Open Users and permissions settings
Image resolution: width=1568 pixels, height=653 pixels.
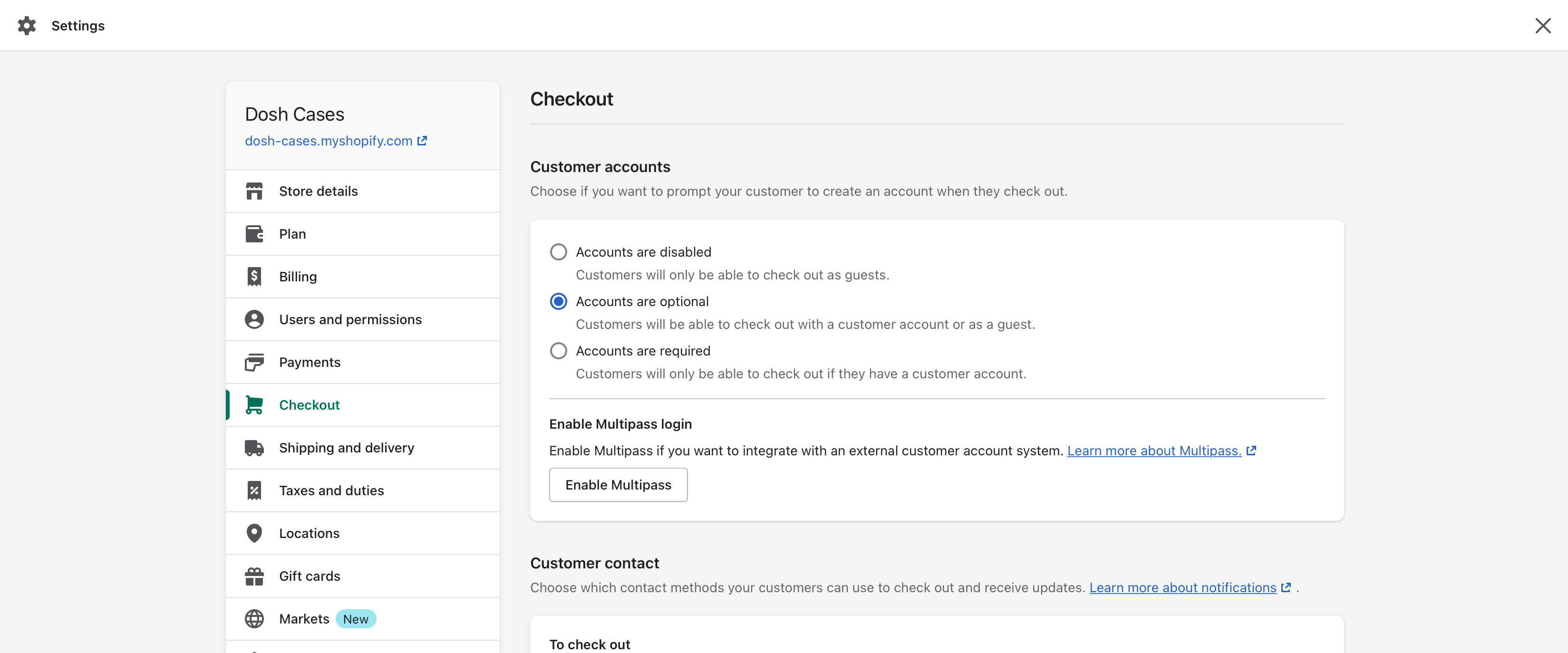[363, 319]
